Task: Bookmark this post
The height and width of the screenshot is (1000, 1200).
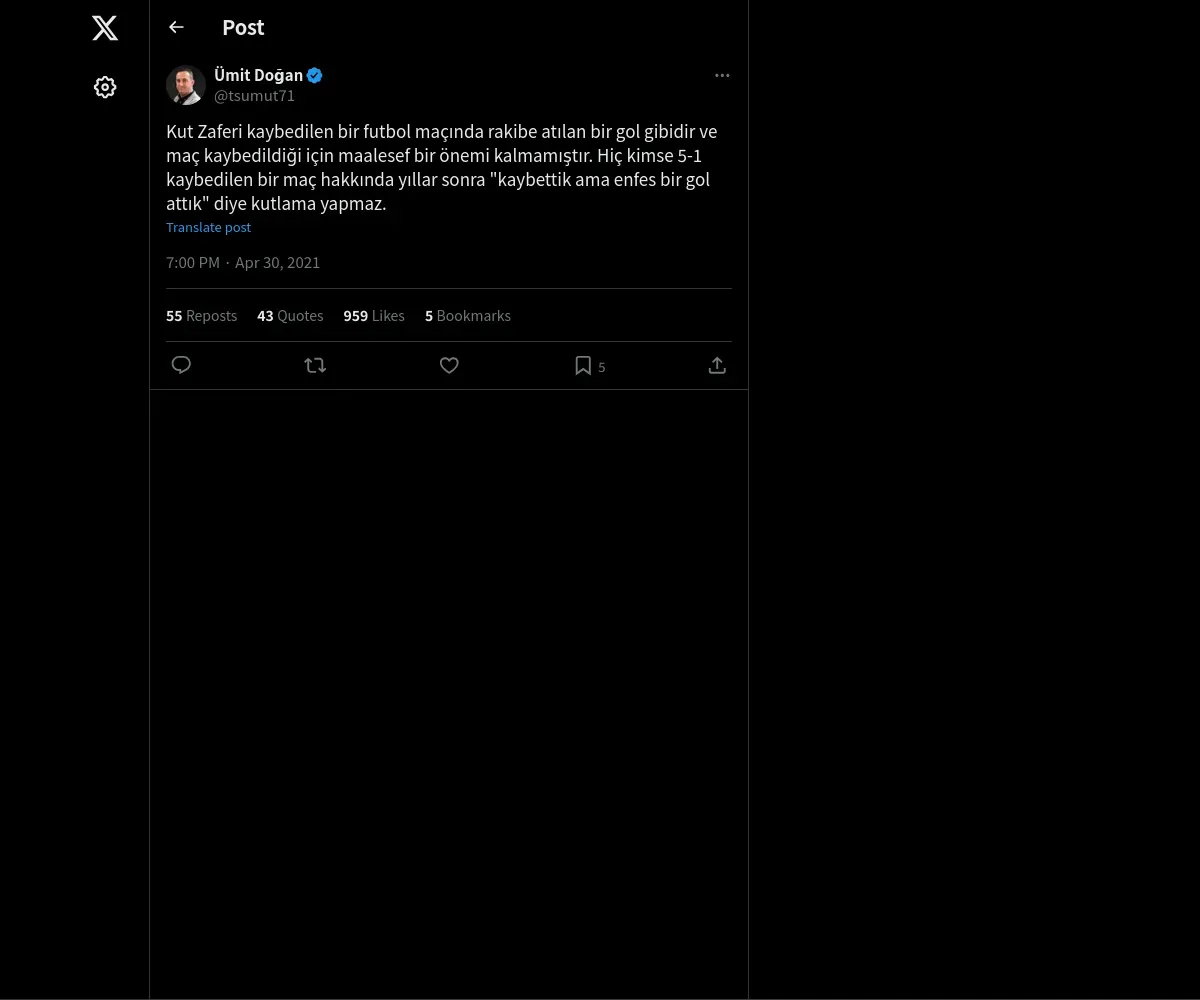Action: (x=583, y=365)
